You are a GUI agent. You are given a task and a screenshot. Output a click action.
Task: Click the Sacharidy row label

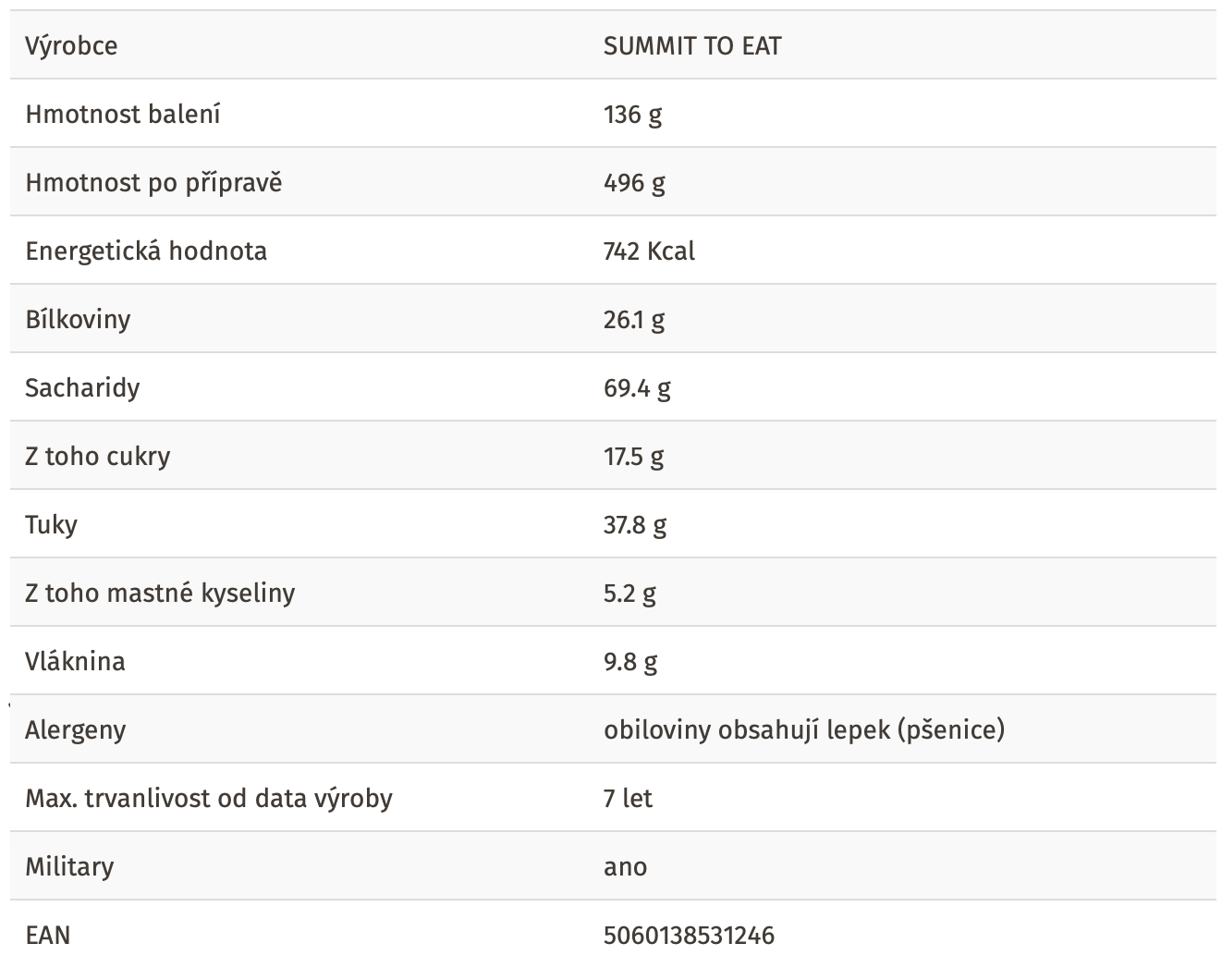click(x=82, y=388)
